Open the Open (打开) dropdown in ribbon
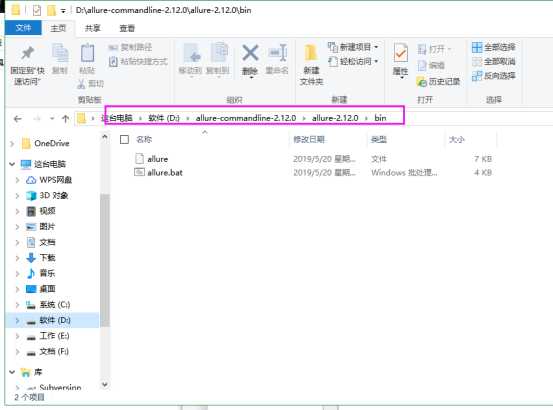This screenshot has height=410, width=553. [434, 49]
